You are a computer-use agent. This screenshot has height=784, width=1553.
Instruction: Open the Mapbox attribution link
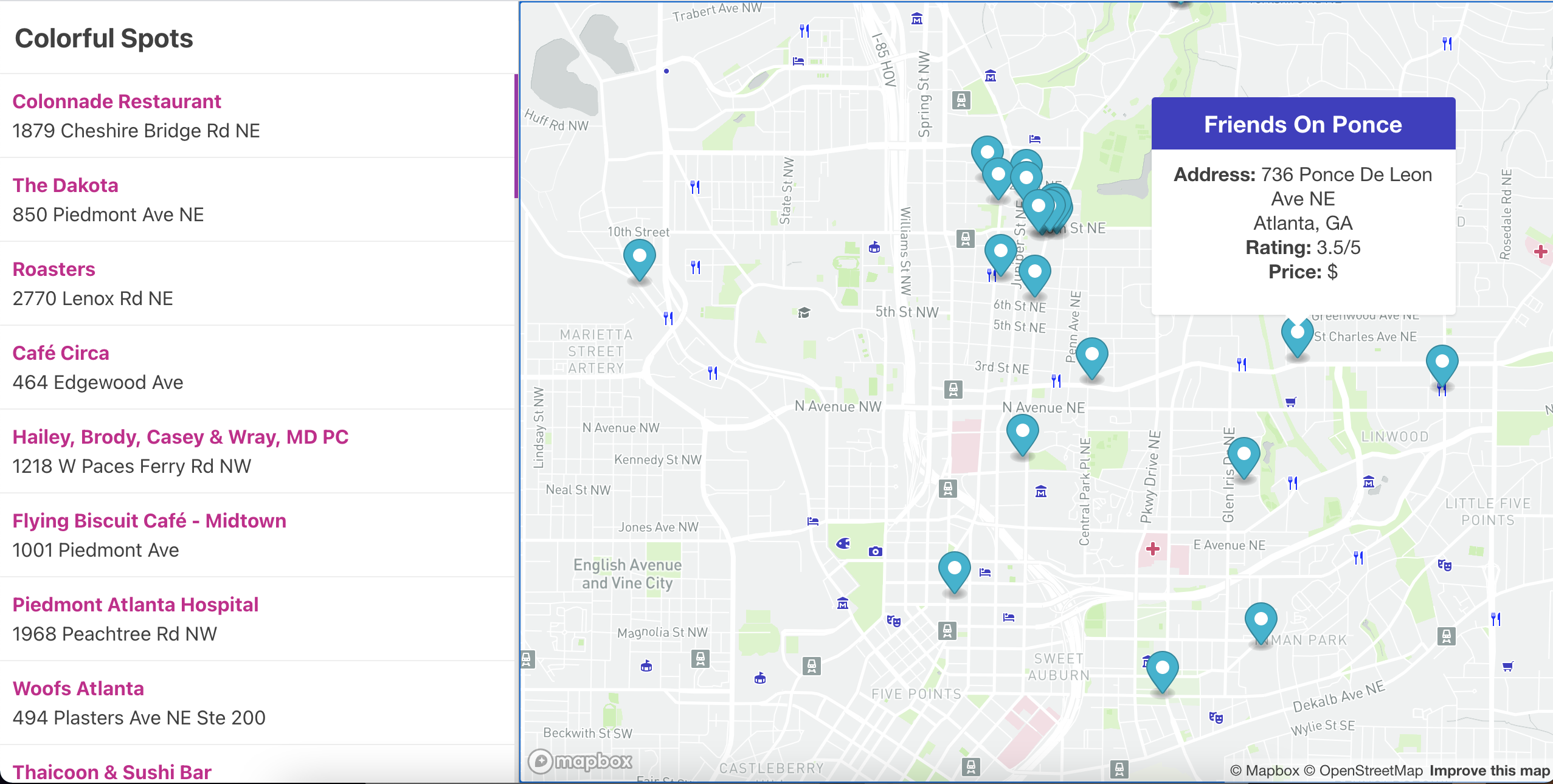[x=1265, y=771]
